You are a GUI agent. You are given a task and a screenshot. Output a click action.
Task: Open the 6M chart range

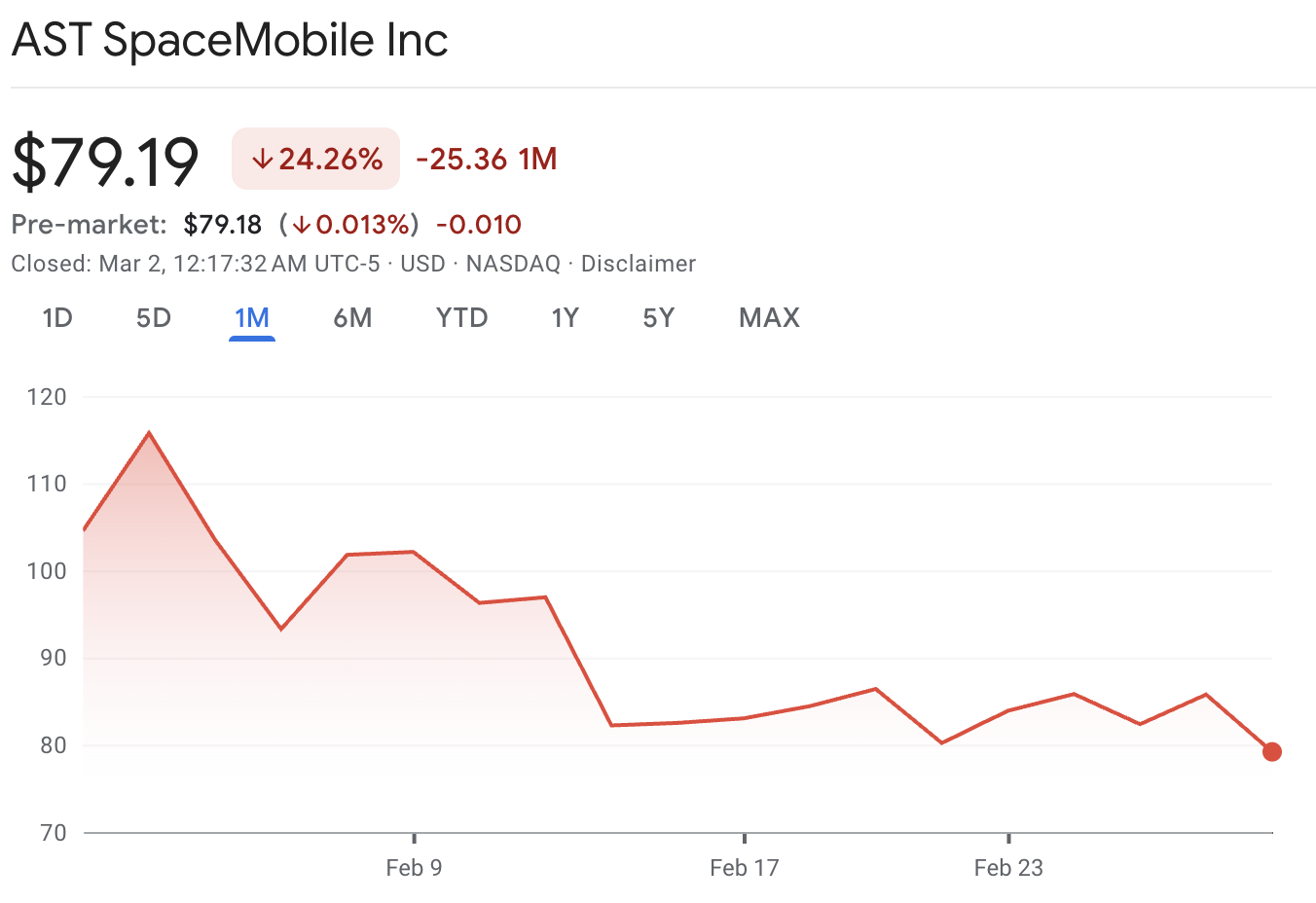click(352, 318)
